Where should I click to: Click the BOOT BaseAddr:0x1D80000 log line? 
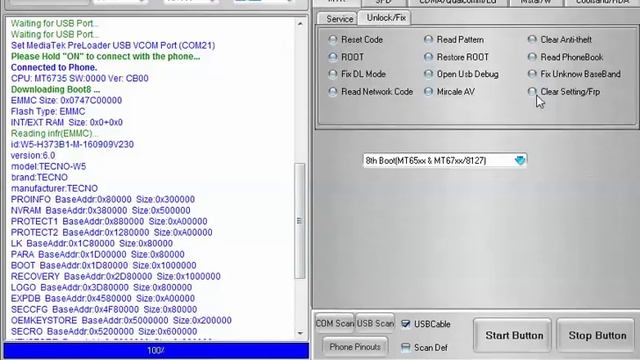coord(103,266)
